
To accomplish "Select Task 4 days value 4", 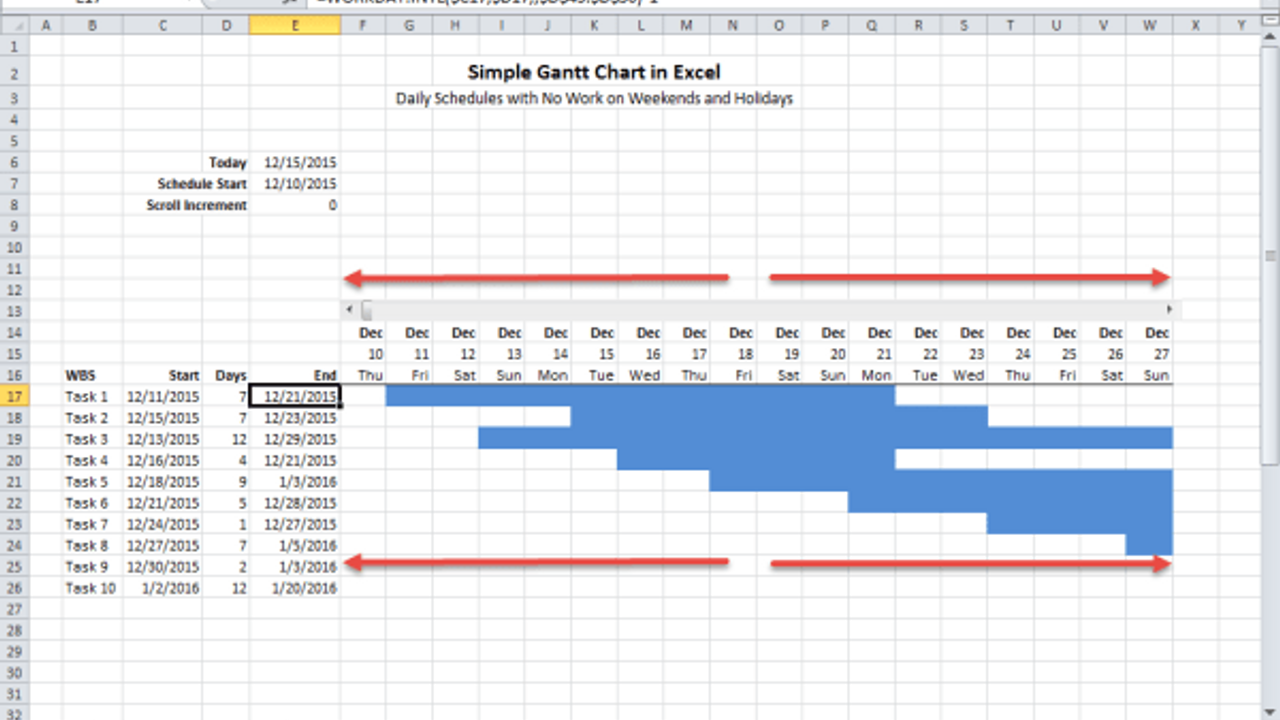I will point(226,460).
